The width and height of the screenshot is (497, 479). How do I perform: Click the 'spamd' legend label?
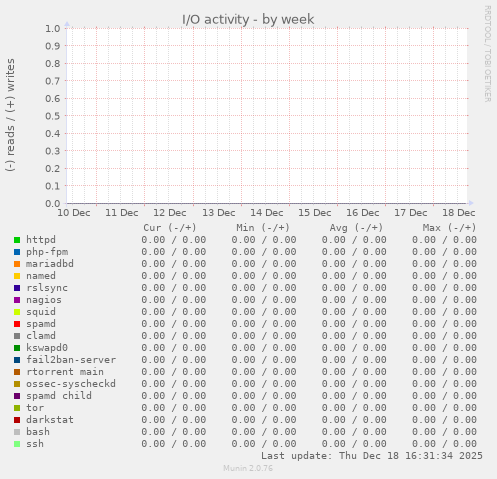pos(41,324)
